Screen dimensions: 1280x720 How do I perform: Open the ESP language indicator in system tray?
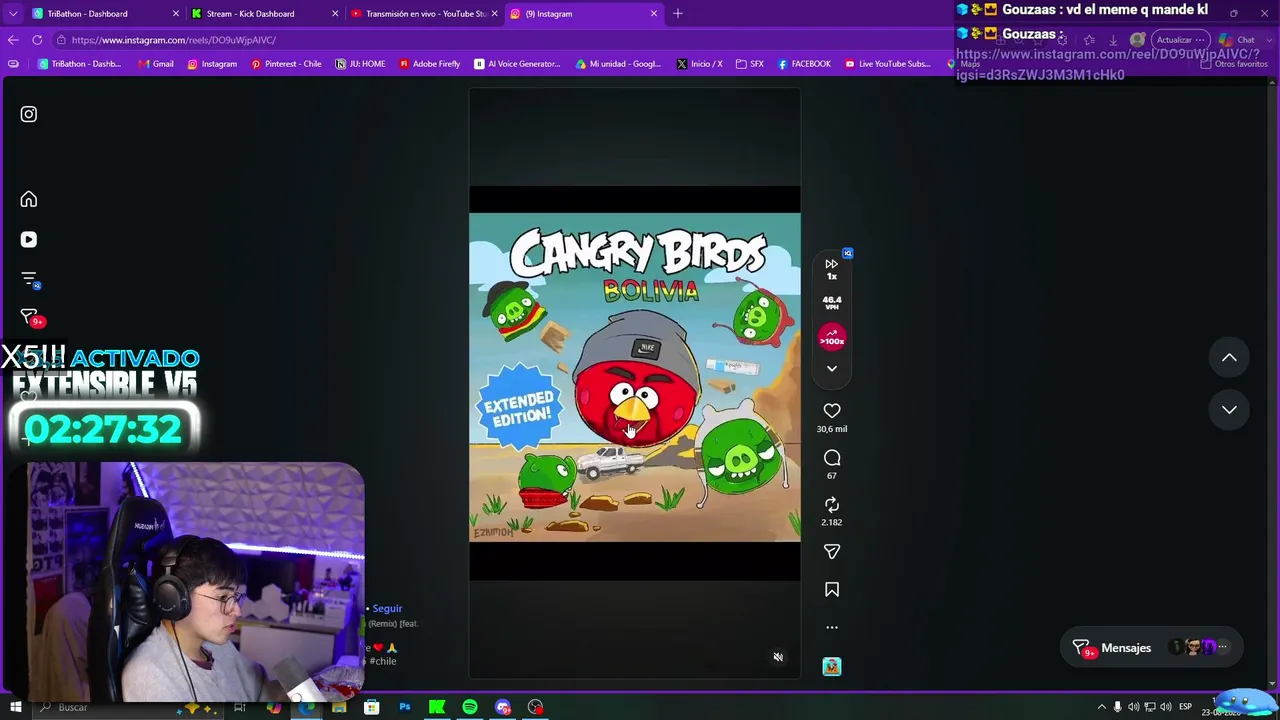[x=1185, y=707]
